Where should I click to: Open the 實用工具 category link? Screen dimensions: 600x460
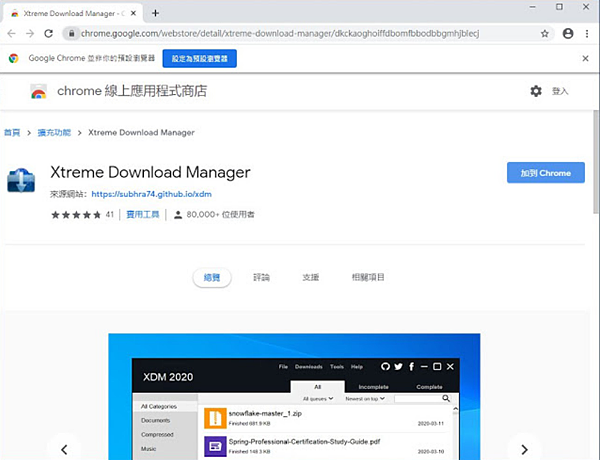click(x=142, y=214)
